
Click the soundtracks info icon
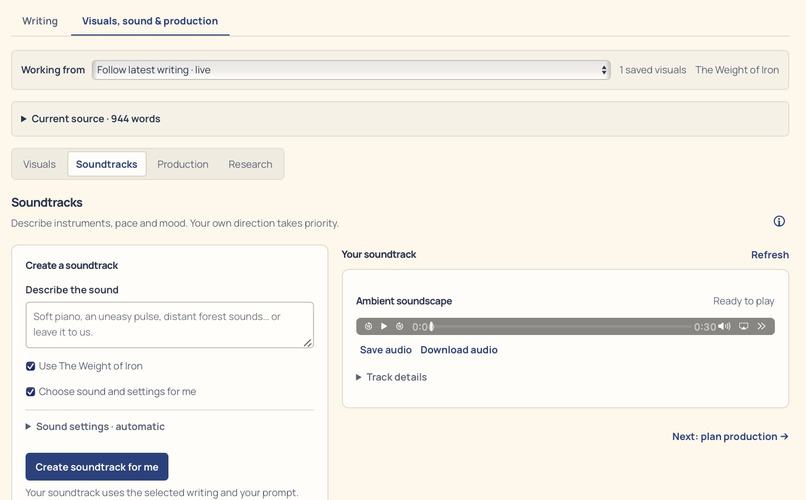(x=779, y=221)
